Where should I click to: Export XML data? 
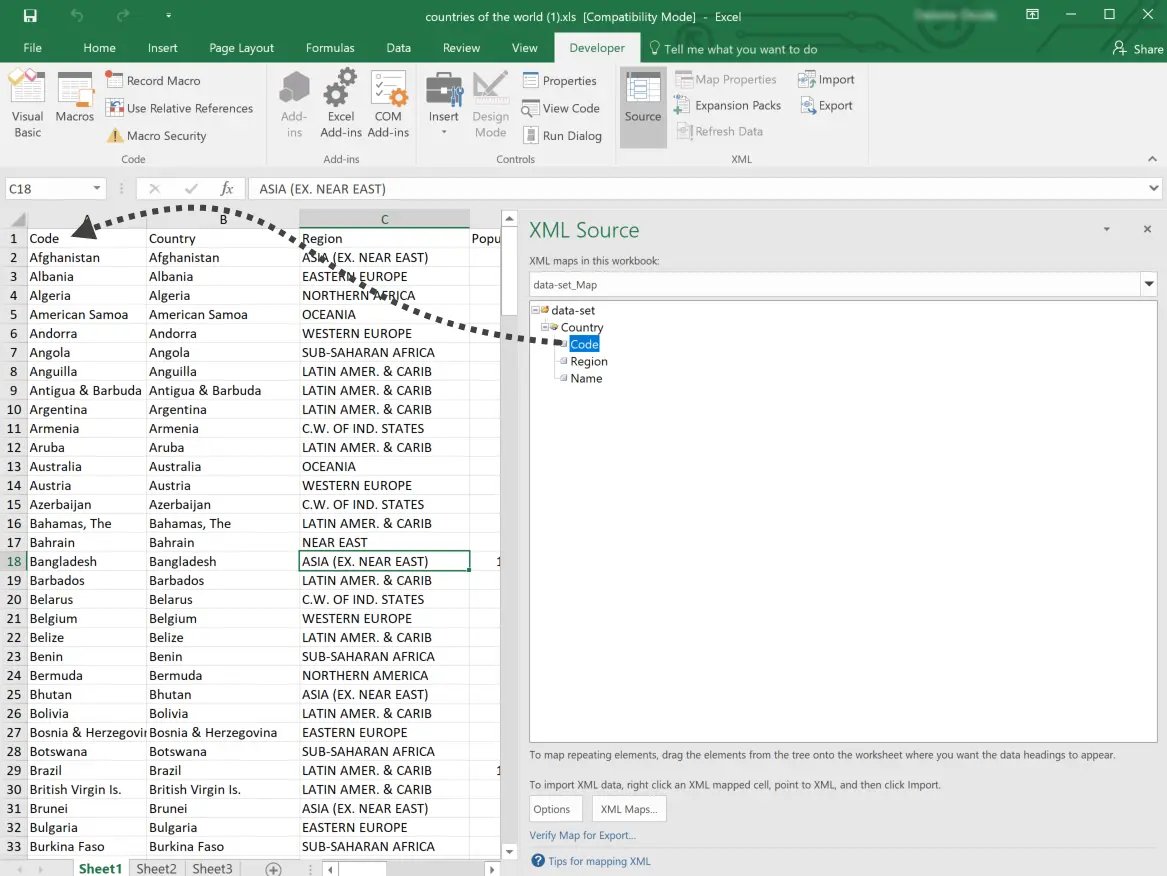pyautogui.click(x=825, y=106)
